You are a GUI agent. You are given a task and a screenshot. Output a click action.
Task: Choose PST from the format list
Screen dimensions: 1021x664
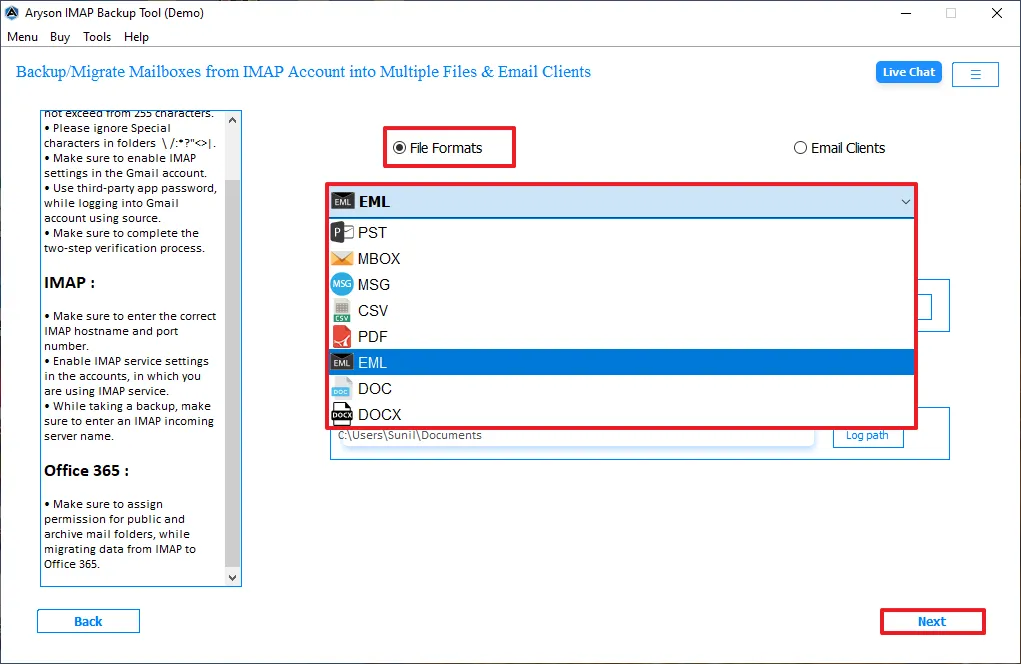(x=621, y=232)
